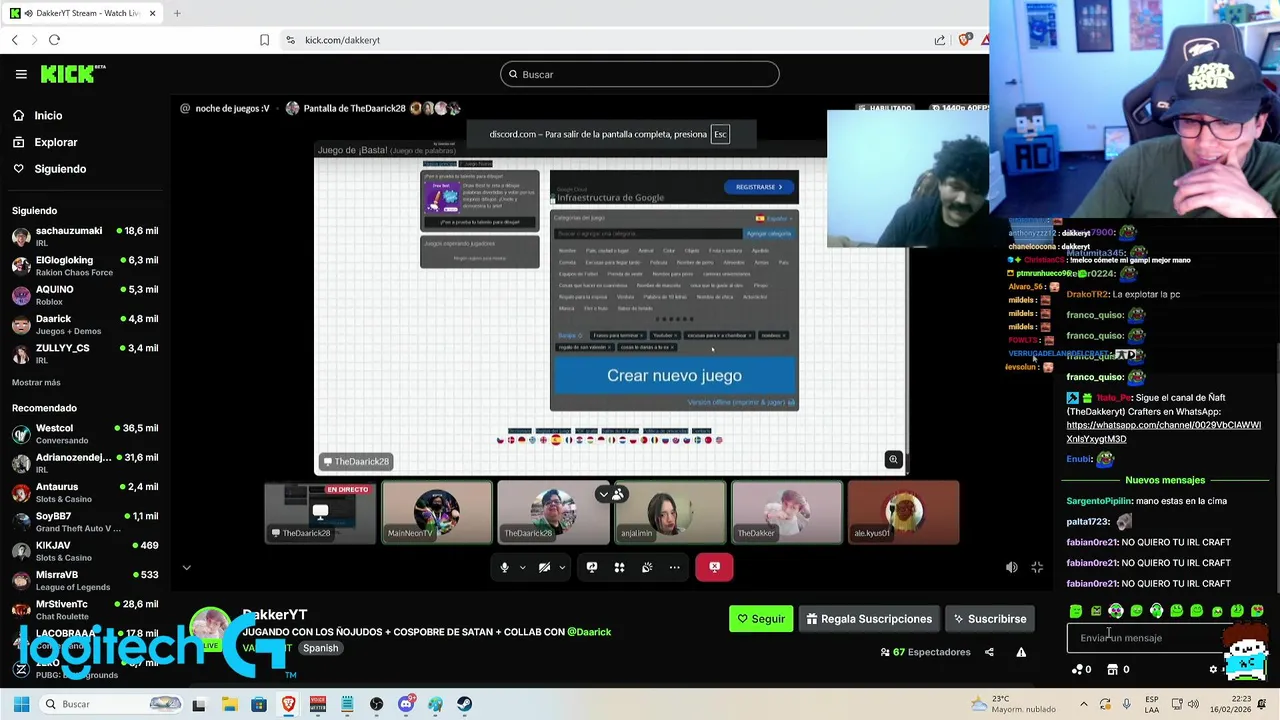Open Discord soundboard icon
This screenshot has height=720, width=1280.
pyautogui.click(x=647, y=567)
